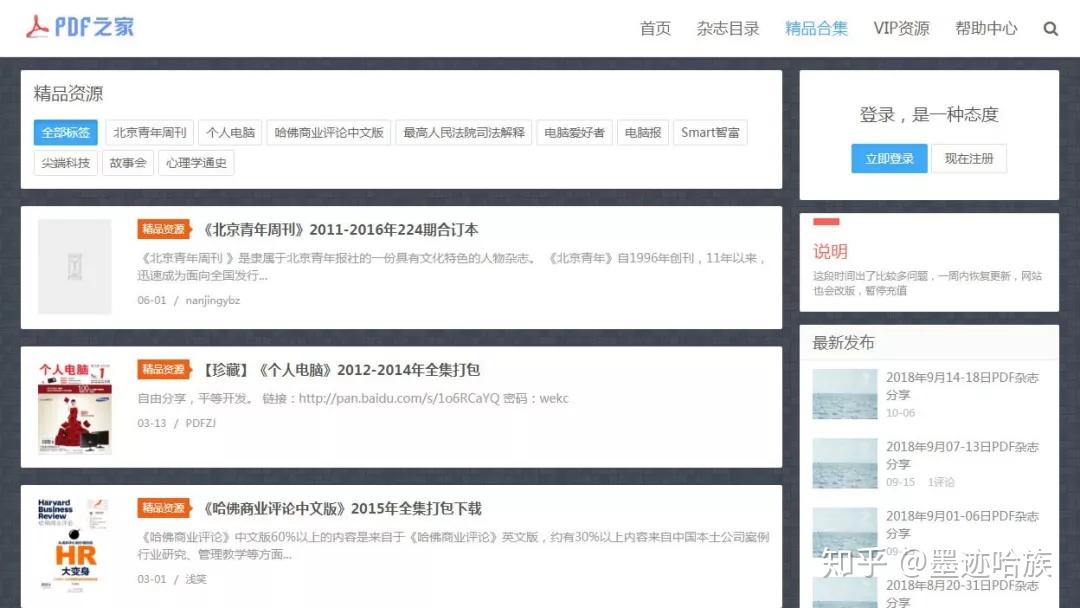Click the 精品资源 badge on 北京青年周刊 post
1080x608 pixels.
click(x=164, y=229)
